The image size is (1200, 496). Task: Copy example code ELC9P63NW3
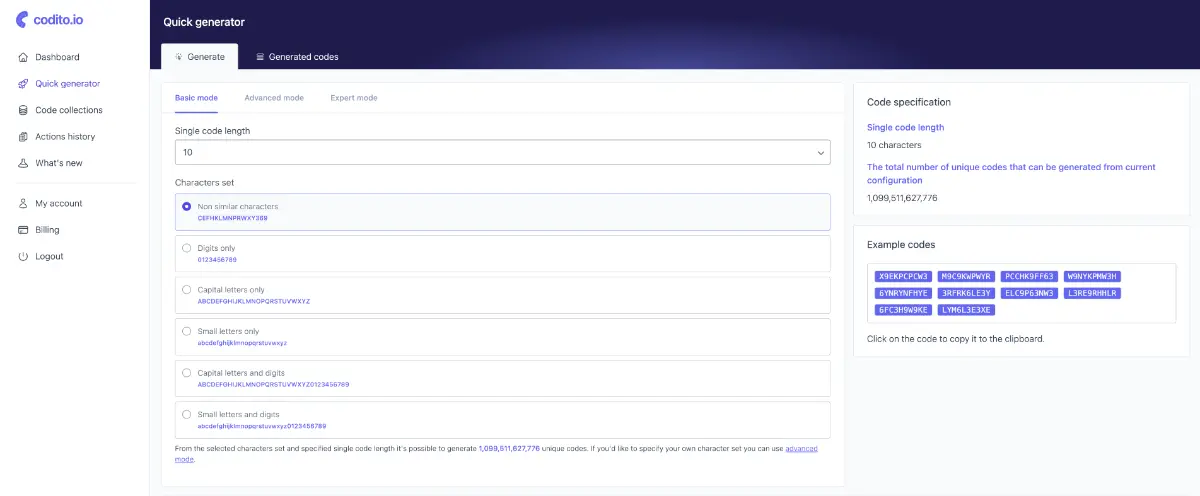point(1029,293)
